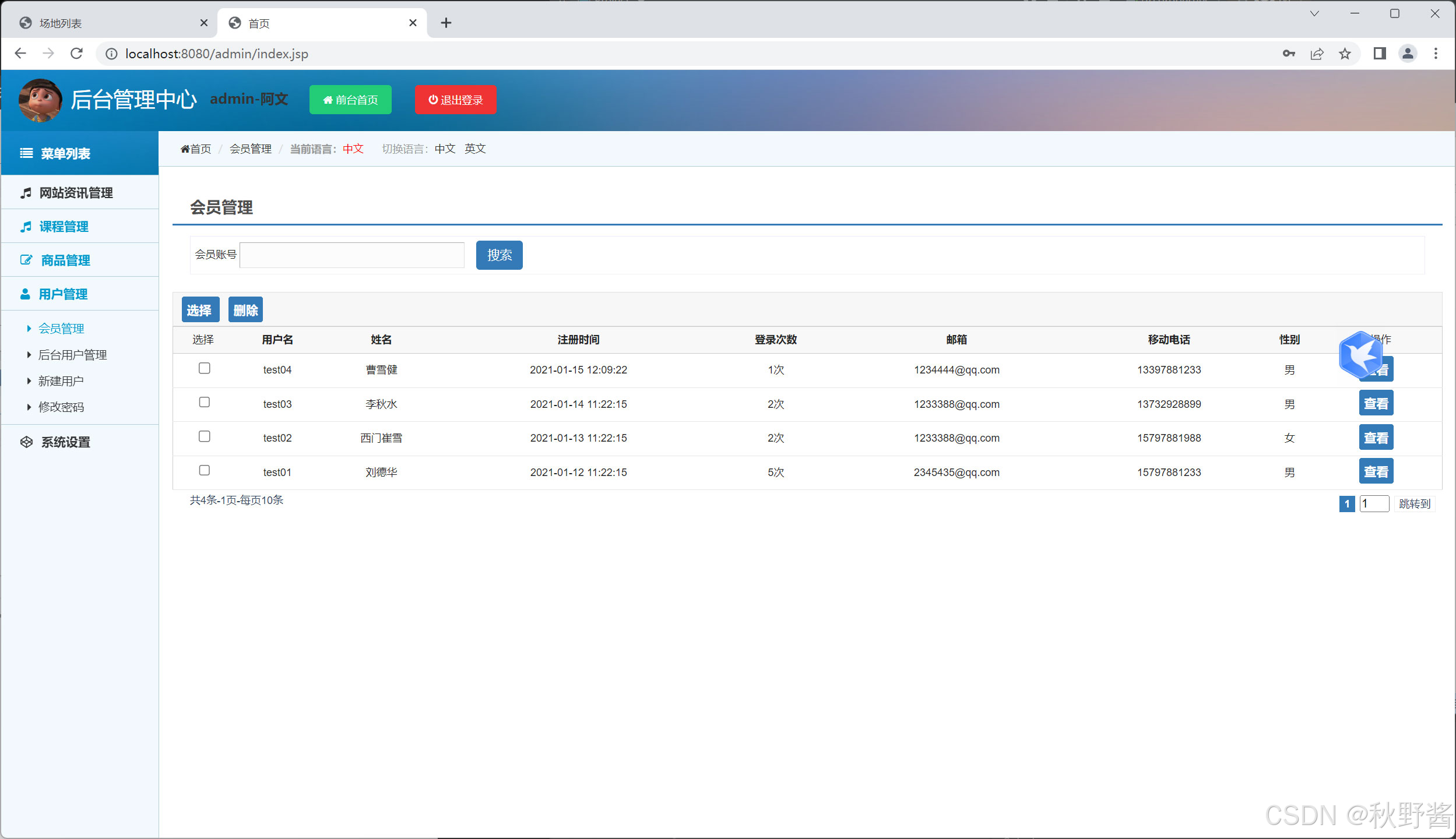Click the password key icon in address bar
This screenshot has height=839, width=1456.
pyautogui.click(x=1289, y=54)
